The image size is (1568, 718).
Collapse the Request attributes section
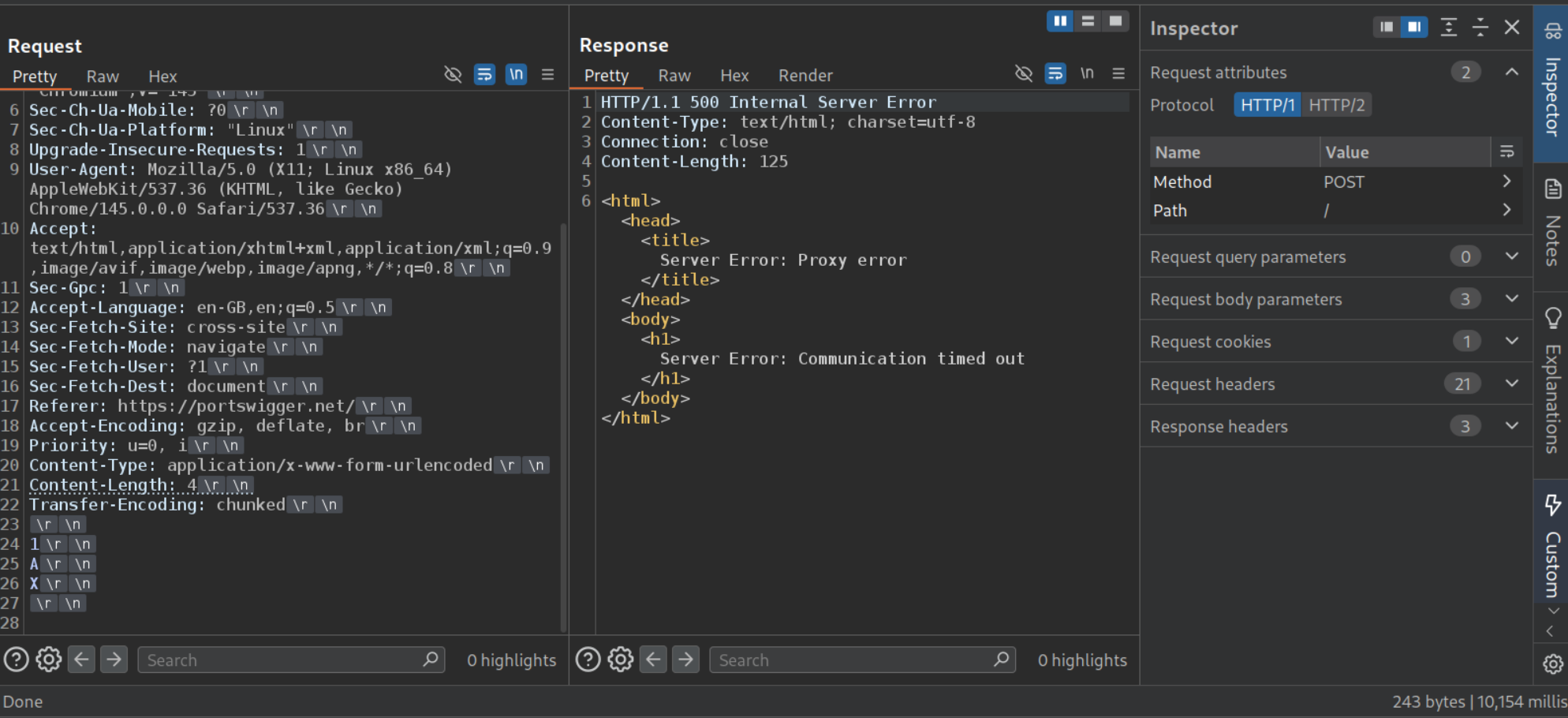coord(1511,73)
